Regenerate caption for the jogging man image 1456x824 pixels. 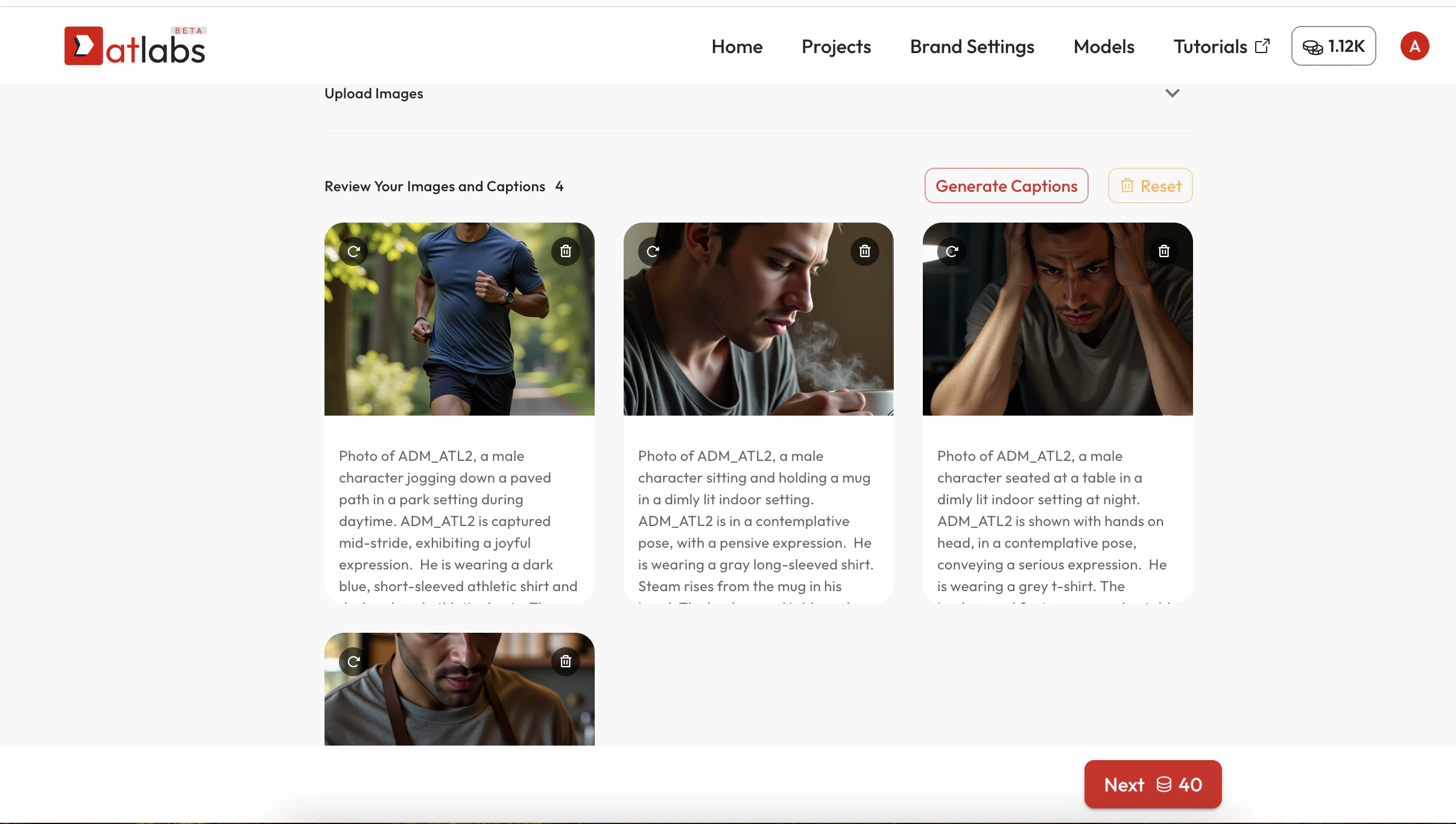pos(353,252)
